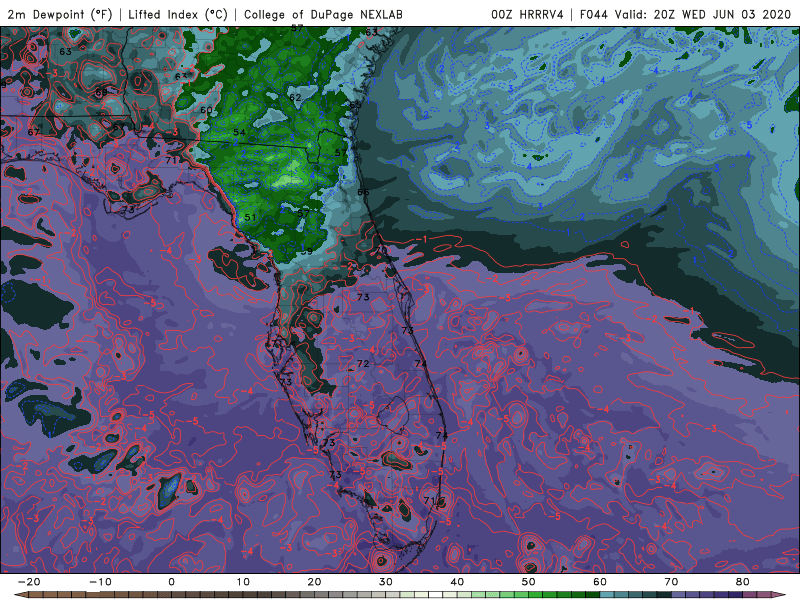Click the '20' color scale label
Image resolution: width=800 pixels, height=600 pixels.
[x=314, y=582]
